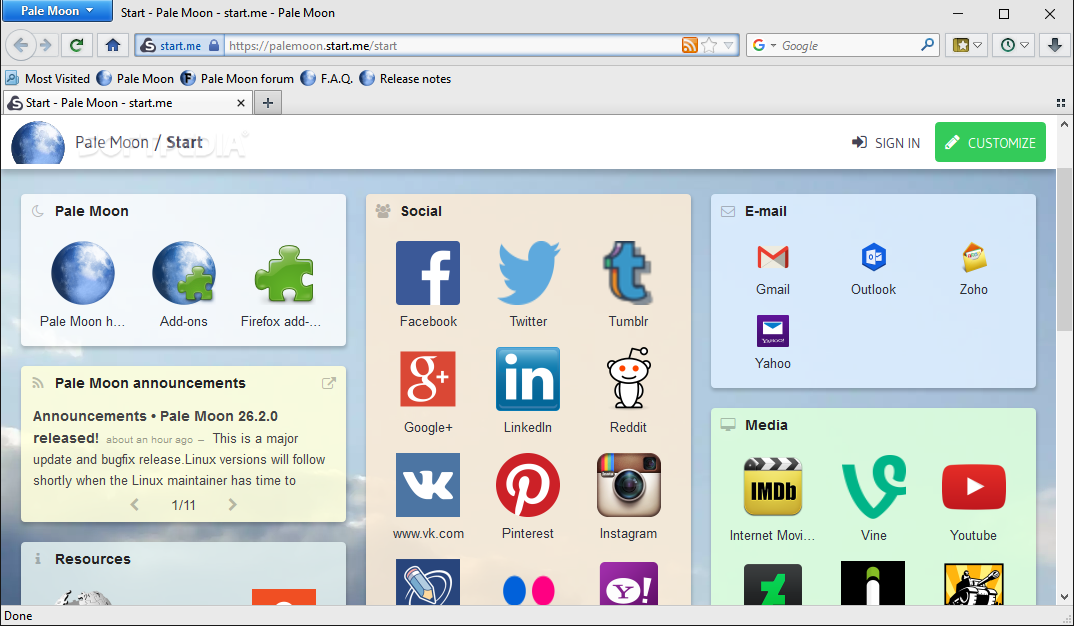Screen dimensions: 1074x626
Task: Open the Pale Moon forum bookmark
Action: (237, 79)
